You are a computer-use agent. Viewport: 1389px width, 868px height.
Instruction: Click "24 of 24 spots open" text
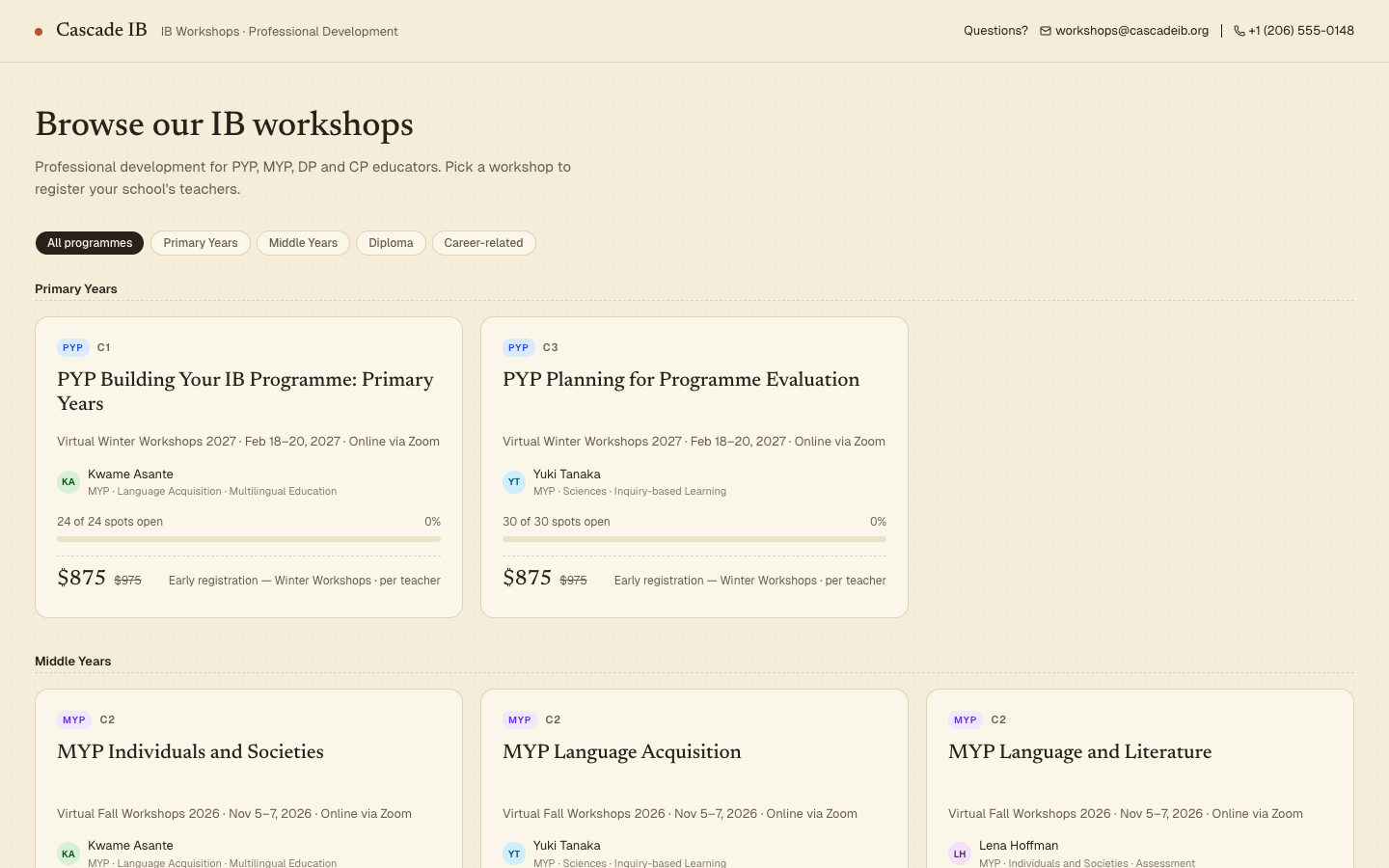point(110,522)
